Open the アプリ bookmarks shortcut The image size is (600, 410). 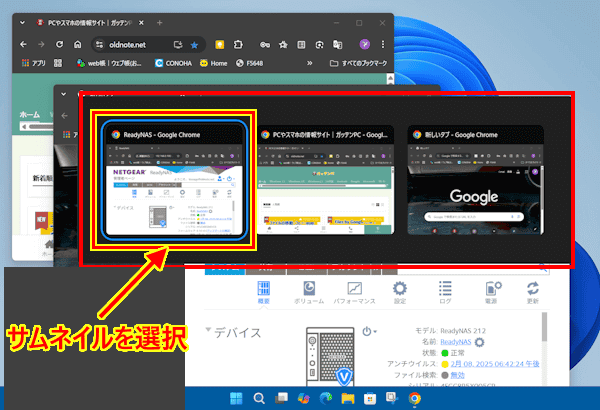pyautogui.click(x=33, y=63)
